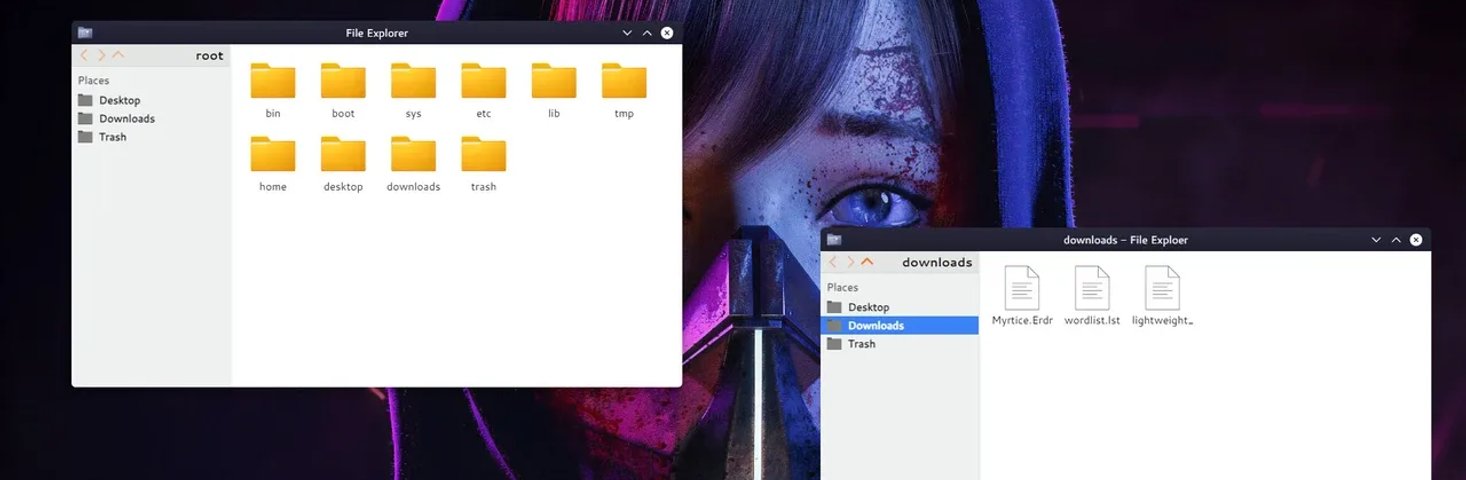Close the downloads File Explorer window
The height and width of the screenshot is (480, 1466).
(x=1416, y=240)
